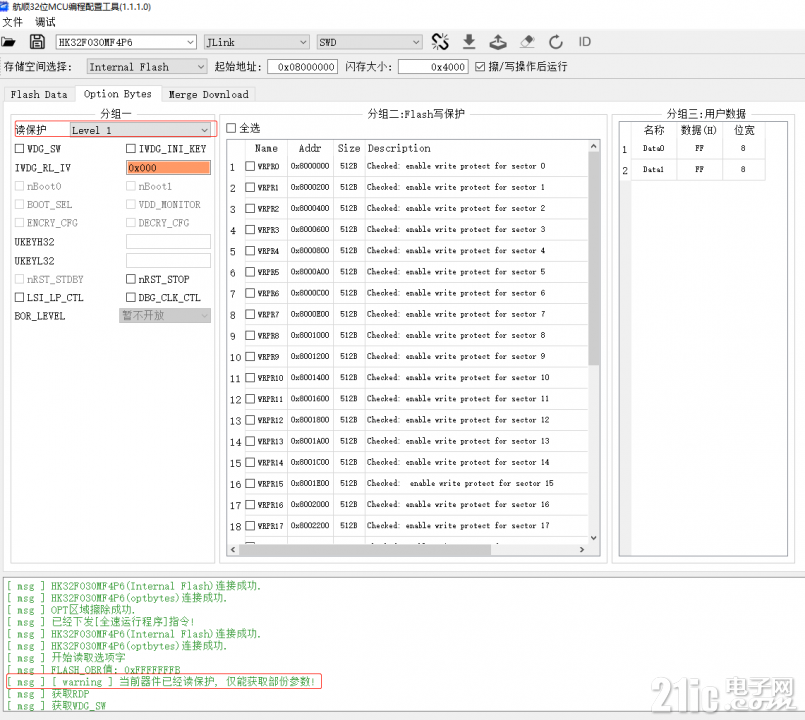This screenshot has height=720, width=805.
Task: Click the download-to-chip arrow icon
Action: pos(469,42)
